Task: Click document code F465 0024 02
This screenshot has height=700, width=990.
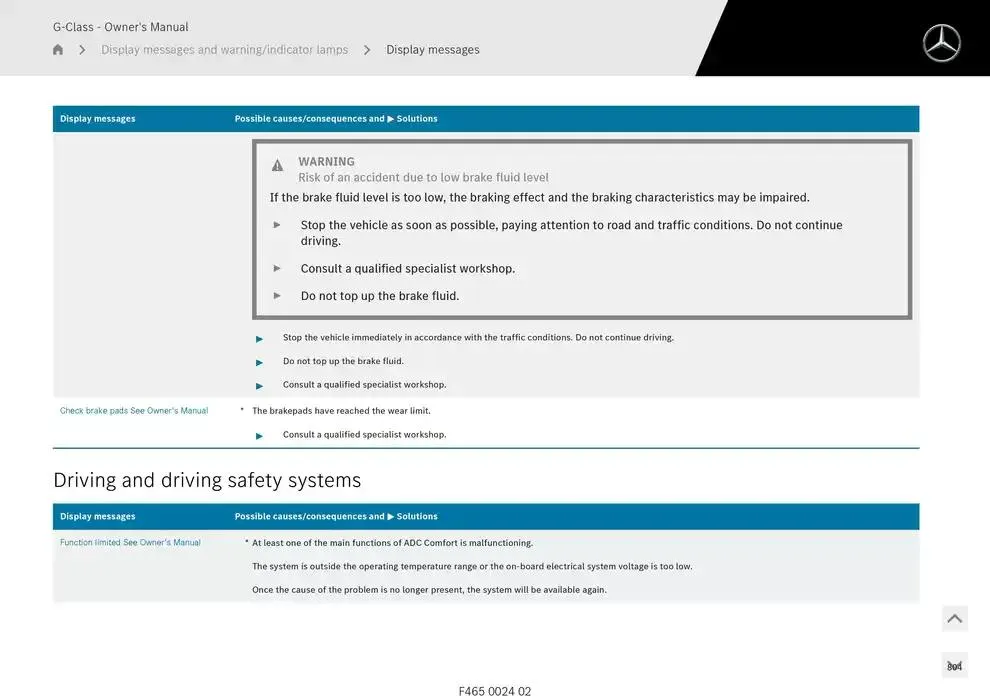Action: pos(495,691)
